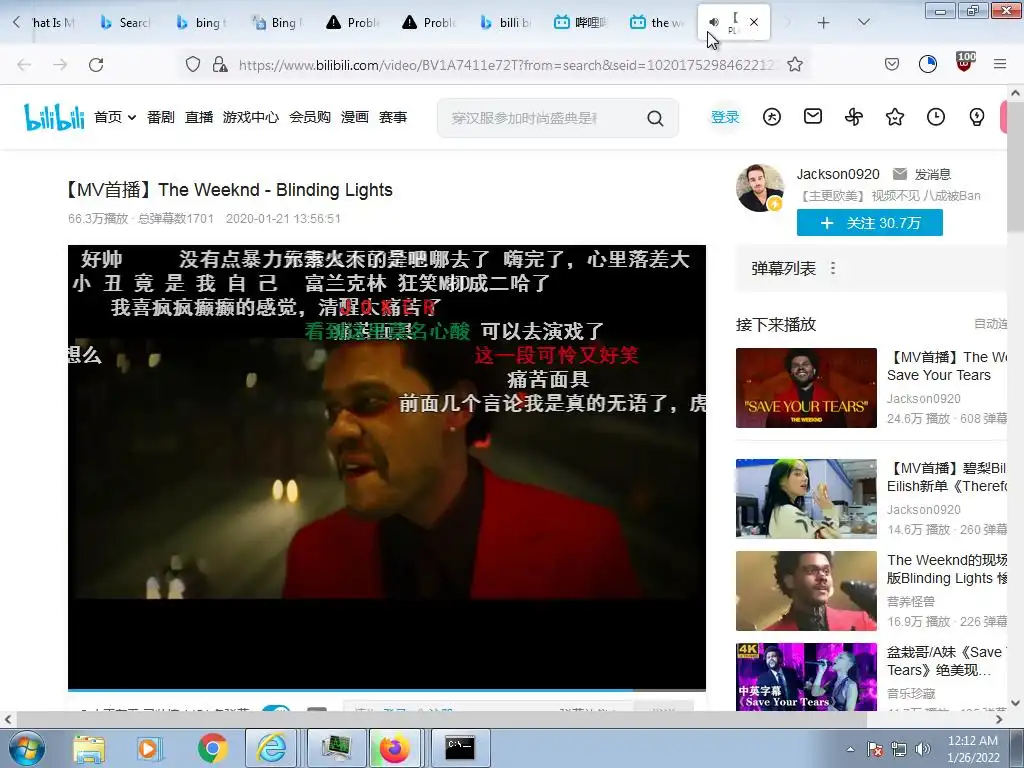Open the Save Your Tears video title

tap(946, 366)
